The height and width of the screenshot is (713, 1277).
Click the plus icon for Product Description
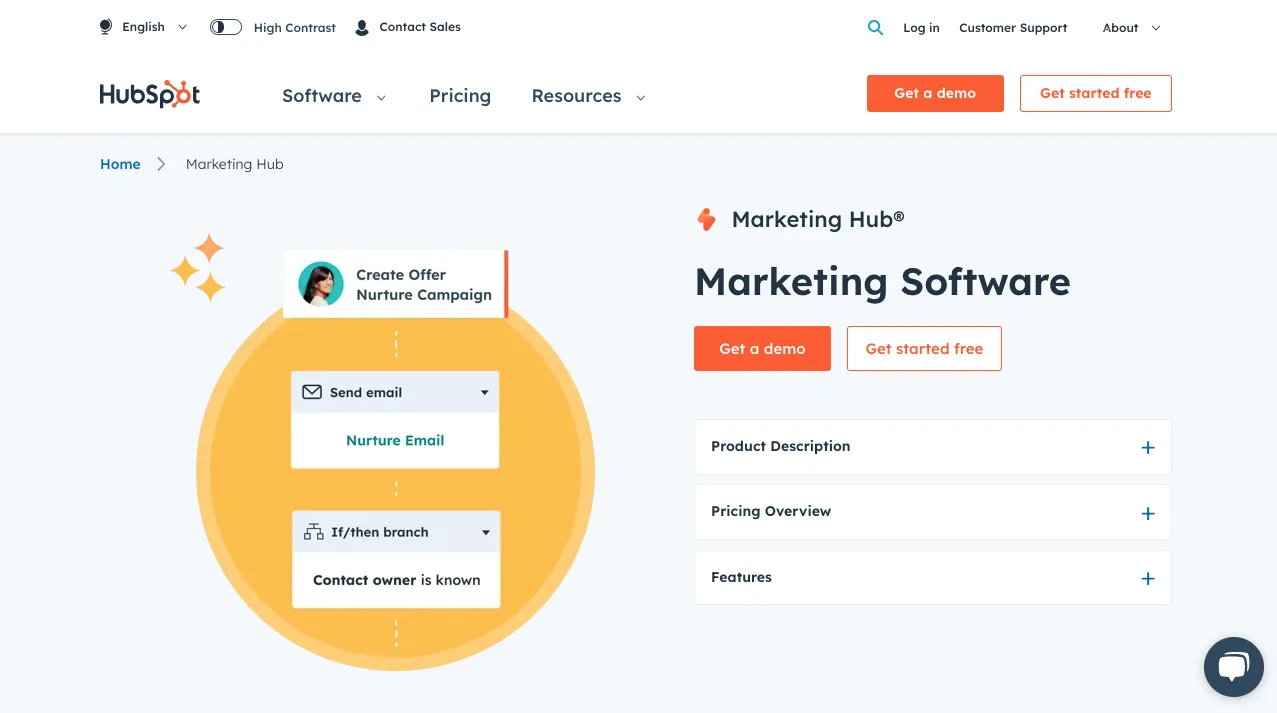pos(1148,448)
